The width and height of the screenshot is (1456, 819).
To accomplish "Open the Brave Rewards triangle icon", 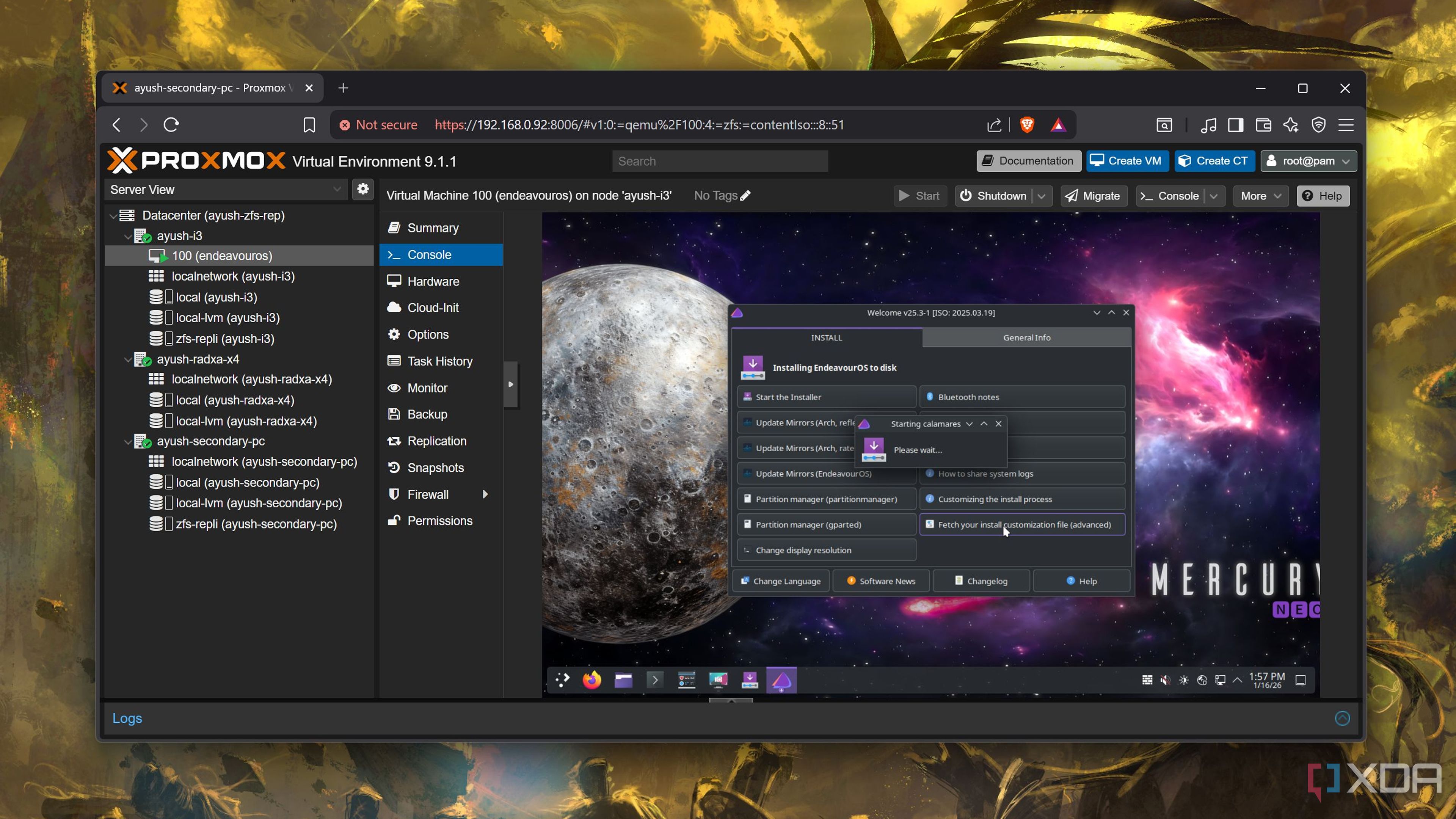I will click(1058, 125).
